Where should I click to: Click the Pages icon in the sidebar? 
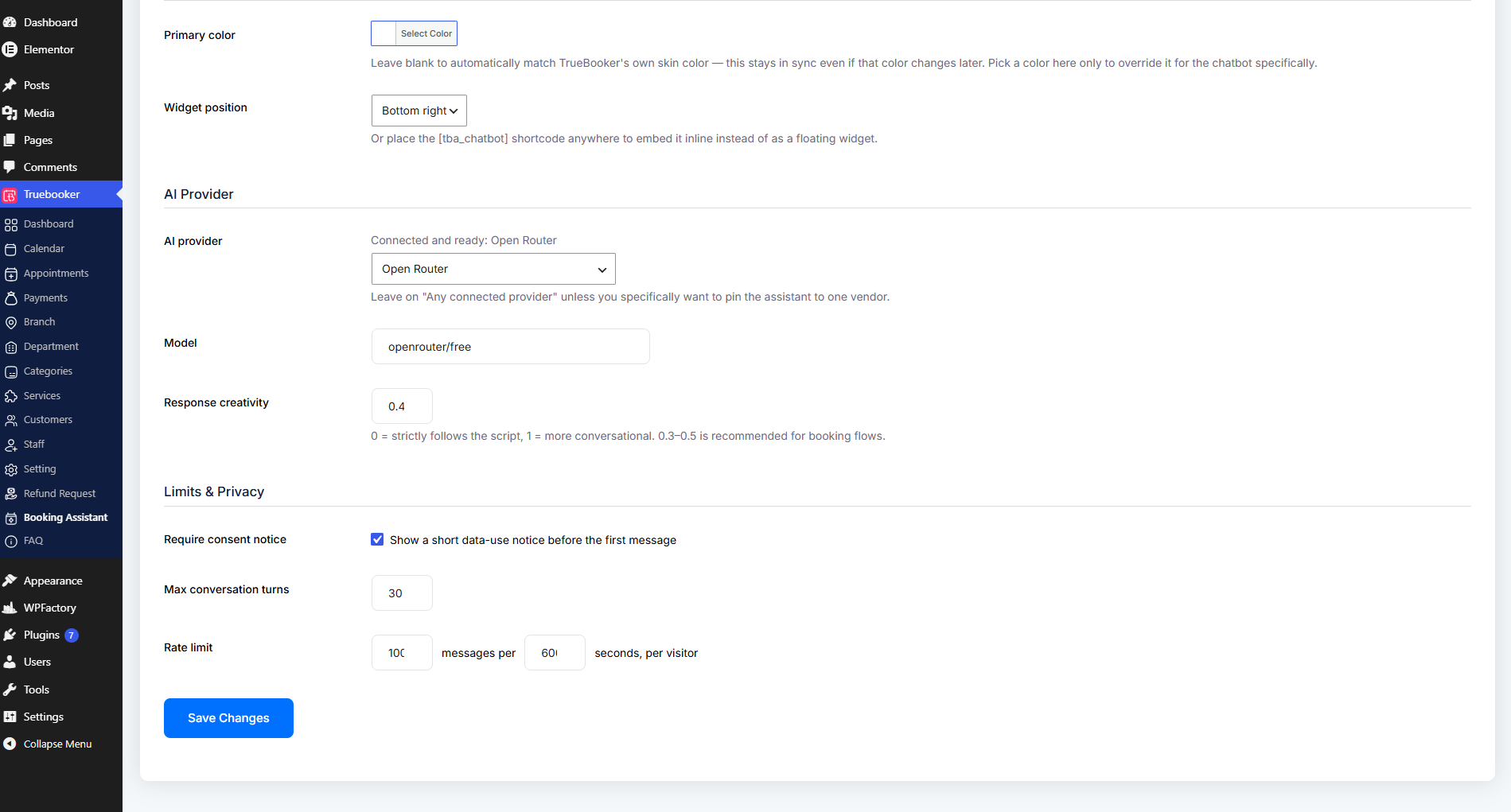(10, 140)
